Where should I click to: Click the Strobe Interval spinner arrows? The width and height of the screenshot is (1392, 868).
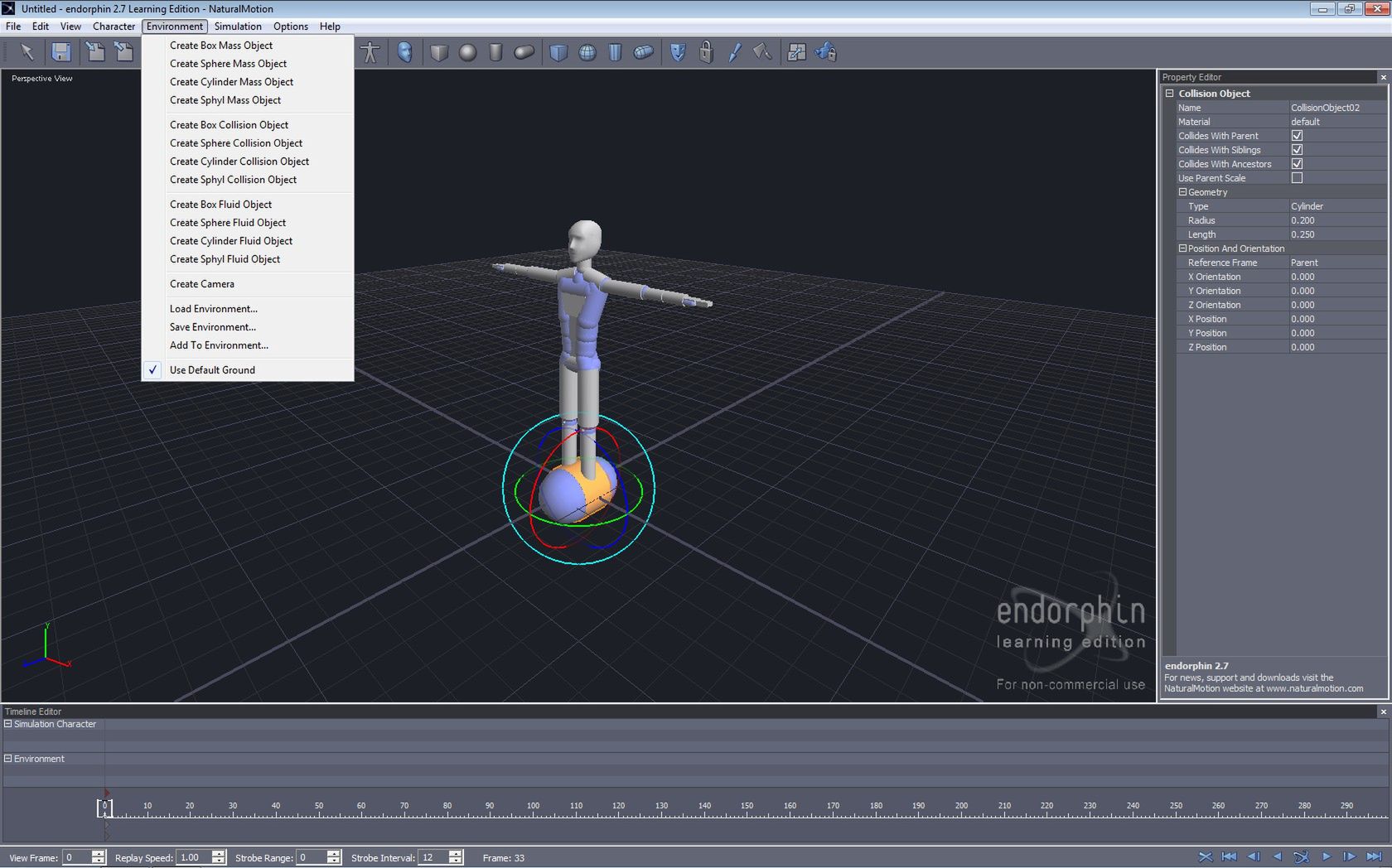pyautogui.click(x=456, y=857)
